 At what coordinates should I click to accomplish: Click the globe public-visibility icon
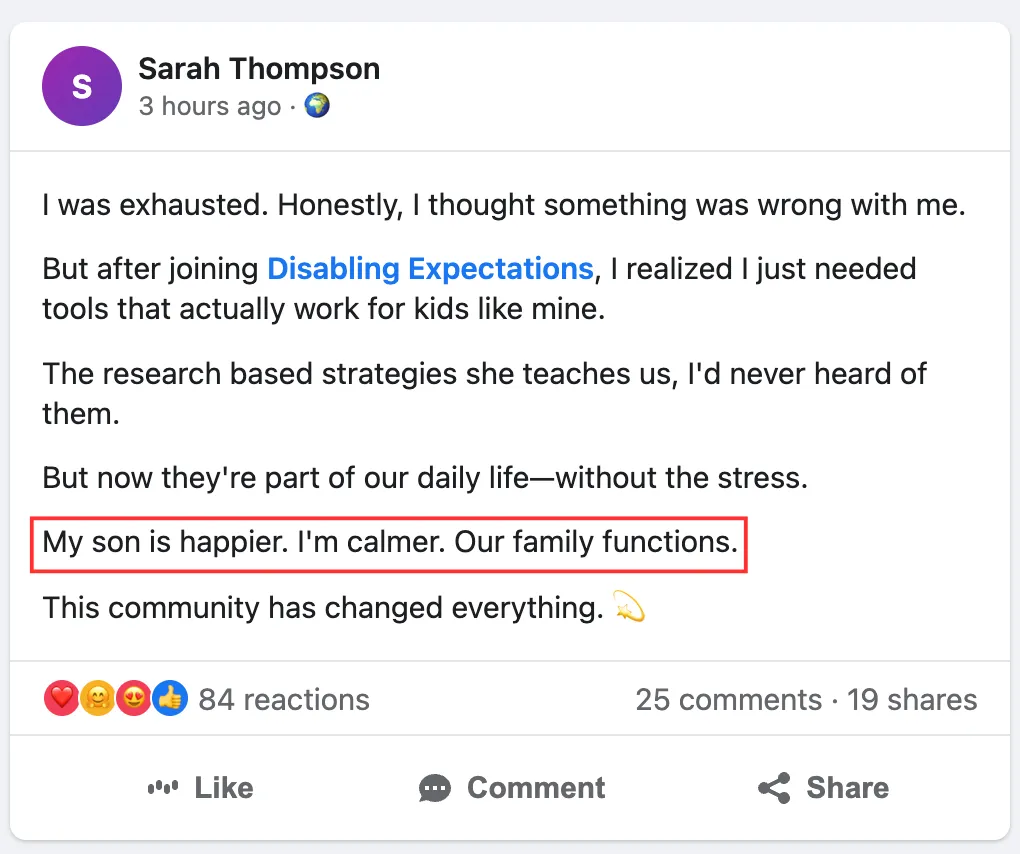point(317,105)
